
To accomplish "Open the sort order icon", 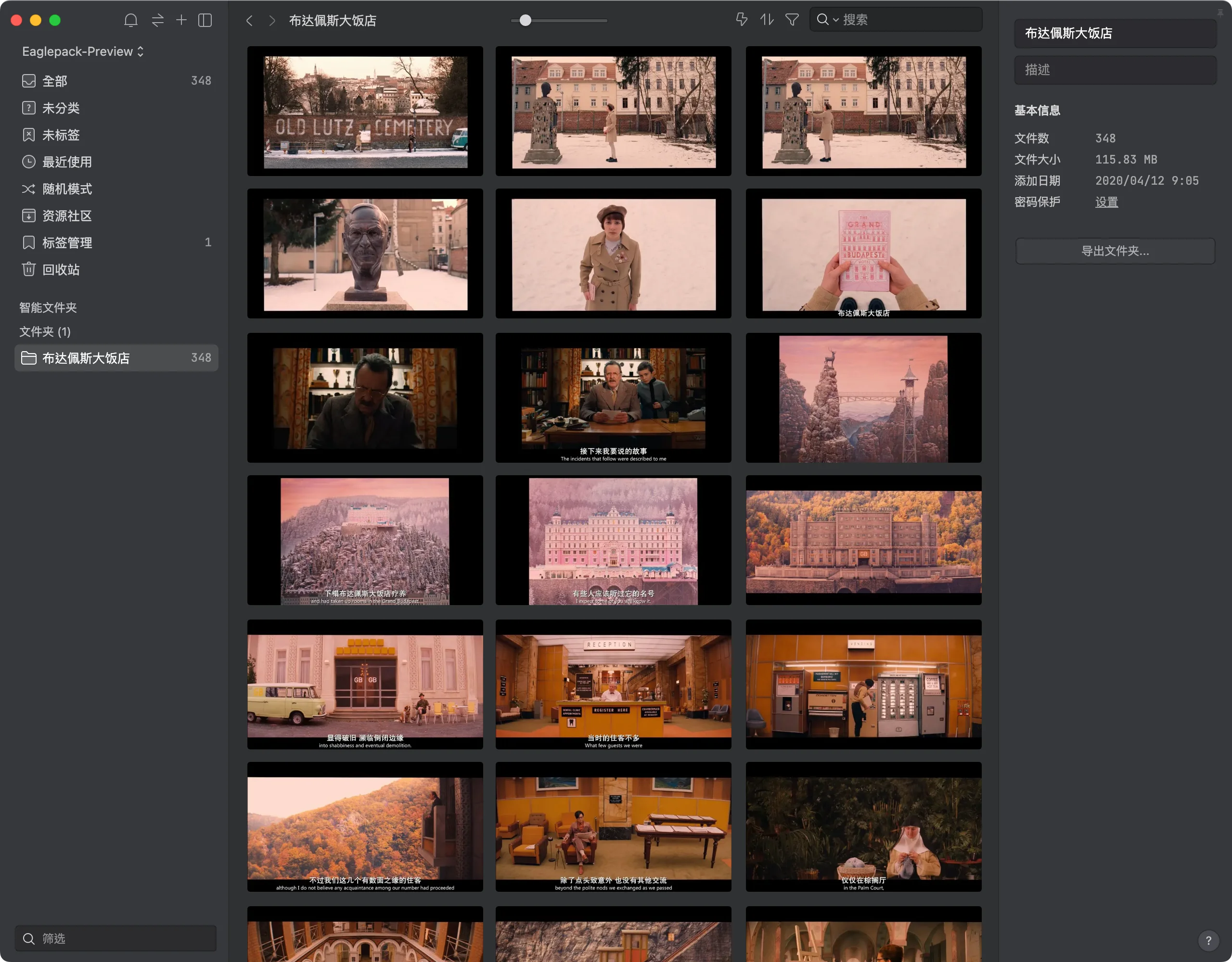I will click(767, 20).
